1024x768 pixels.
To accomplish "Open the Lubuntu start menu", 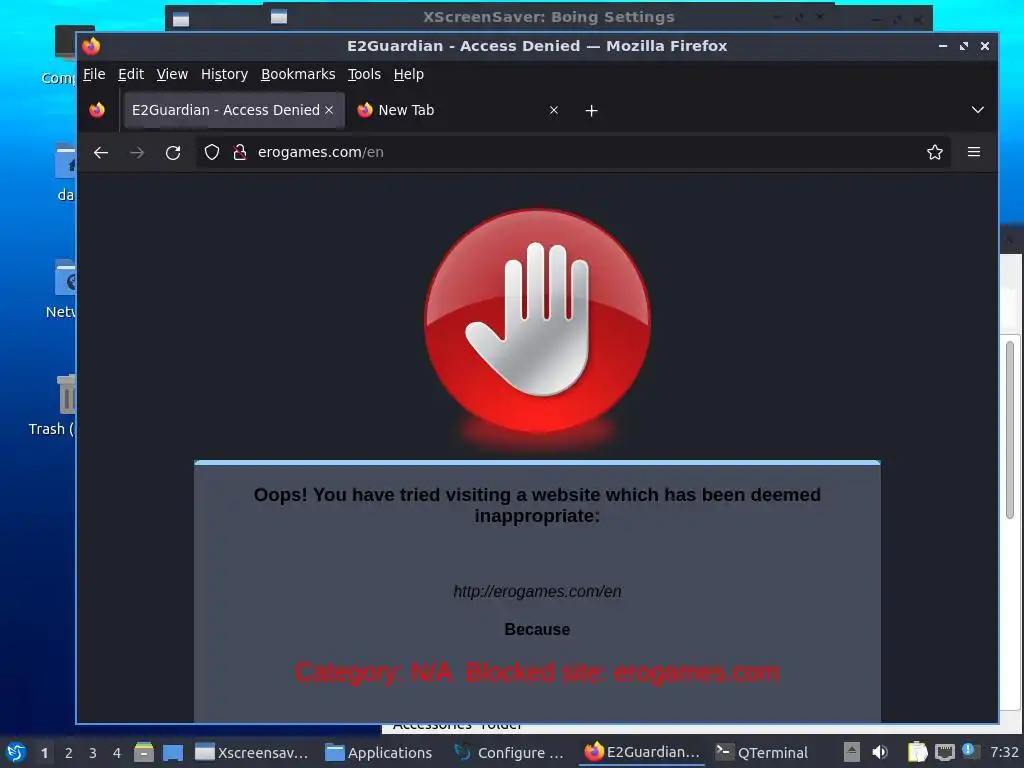I will (15, 752).
